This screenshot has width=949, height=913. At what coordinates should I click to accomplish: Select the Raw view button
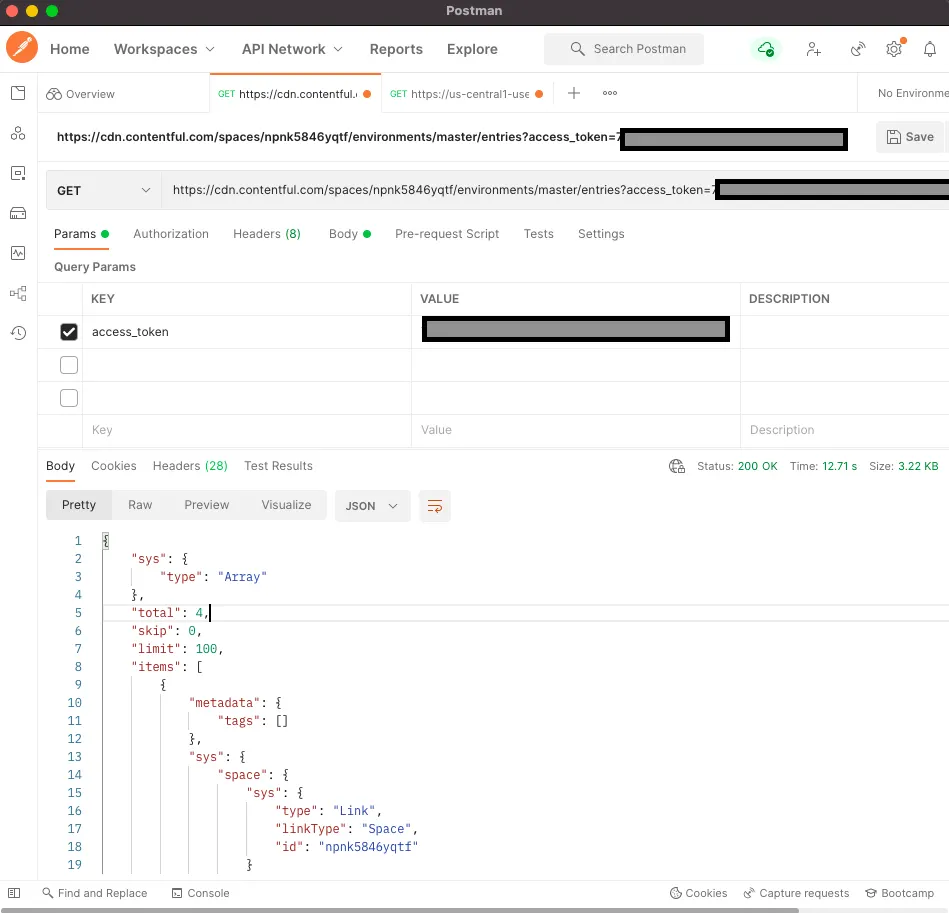coord(140,505)
